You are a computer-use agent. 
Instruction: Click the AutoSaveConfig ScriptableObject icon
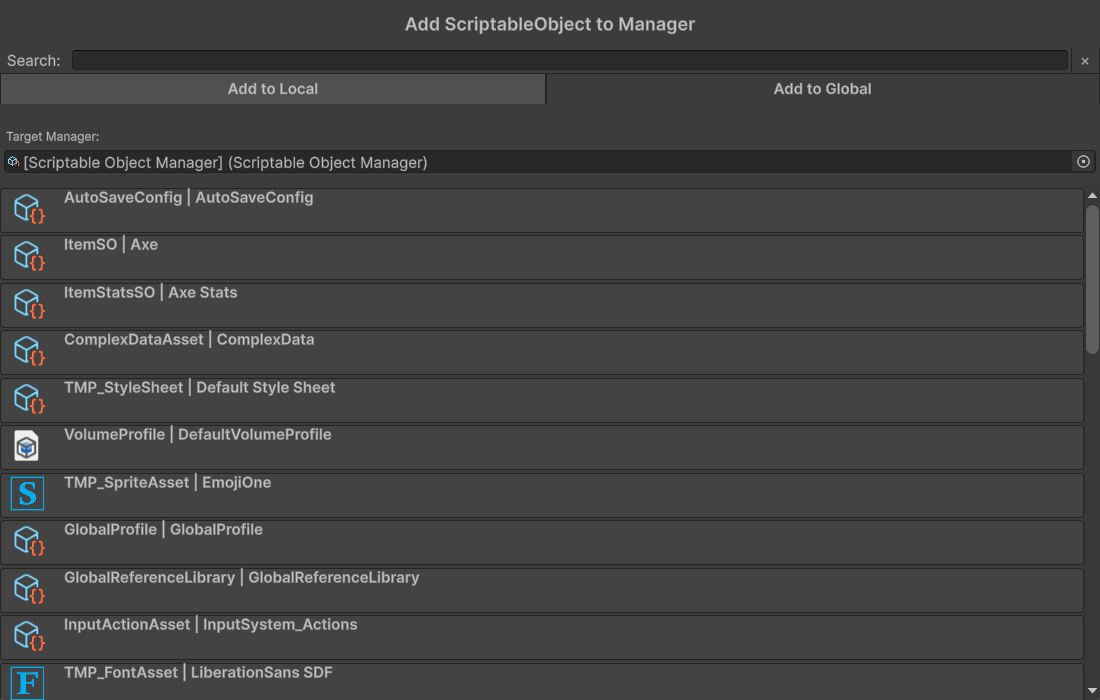tap(28, 209)
